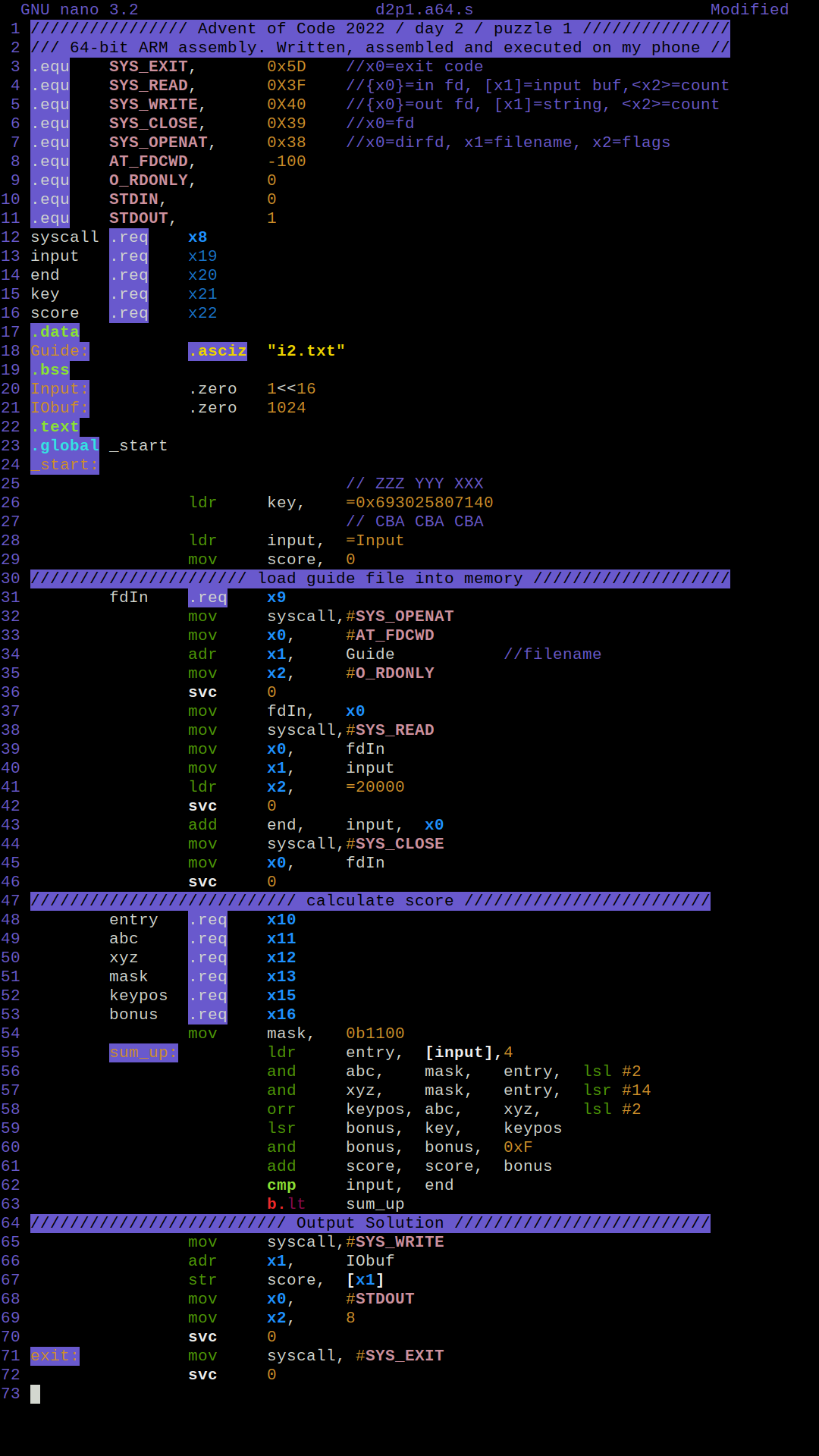Click '#SYS_CLOSE' on line 44
The image size is (819, 1456).
(x=395, y=844)
